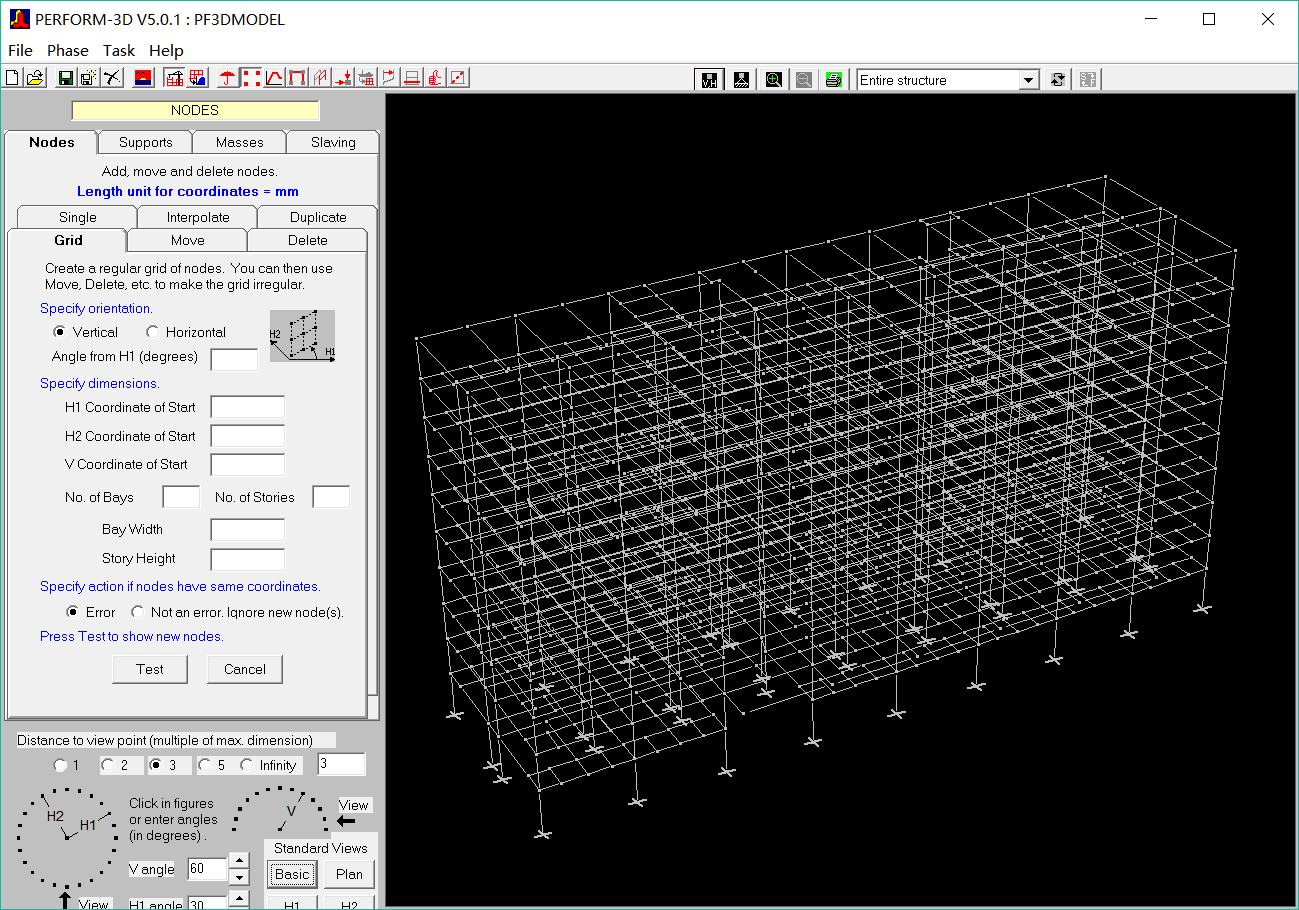The image size is (1299, 910).
Task: Click the Cancel button
Action: [245, 669]
